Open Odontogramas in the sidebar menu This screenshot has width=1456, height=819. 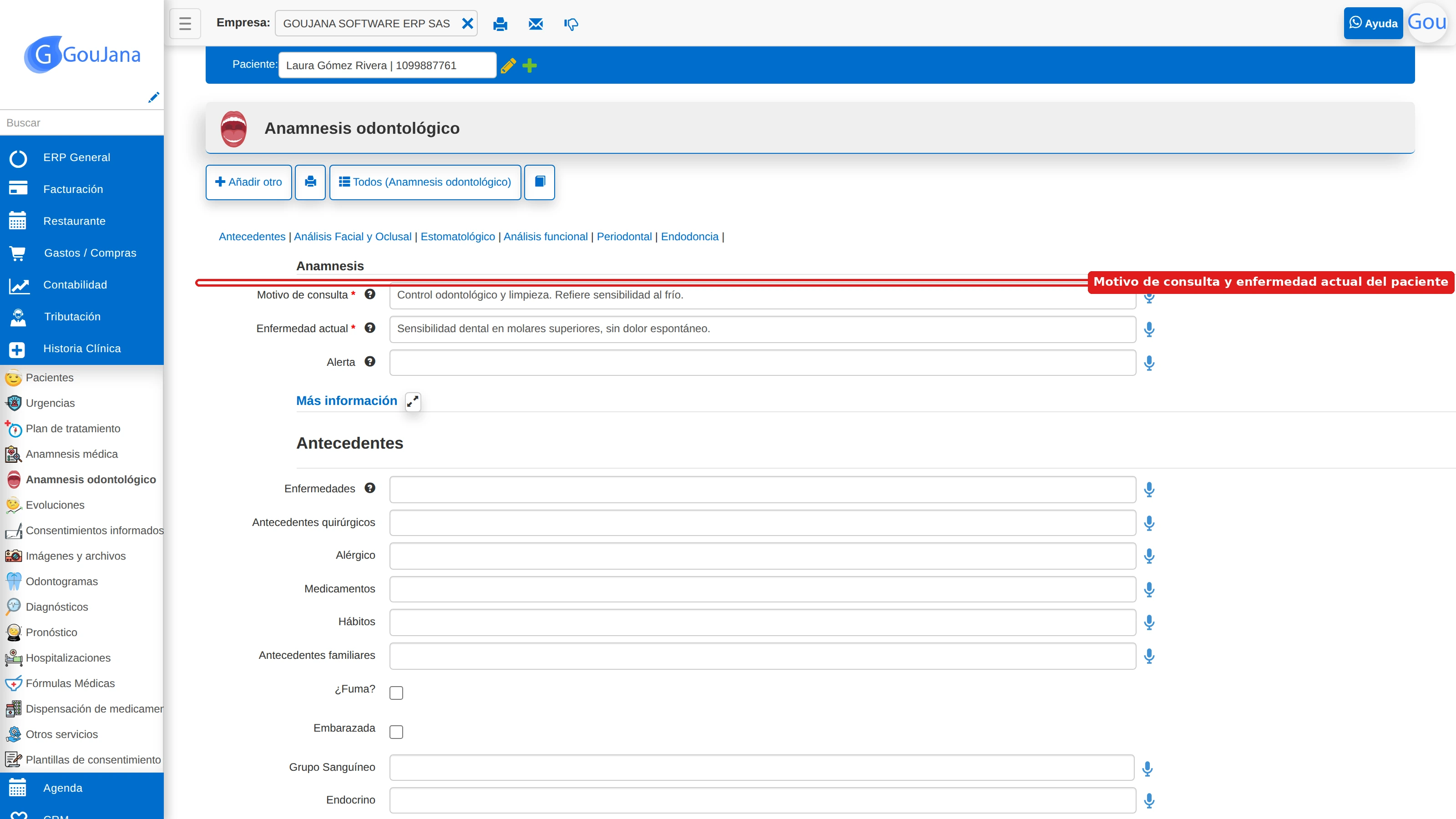(x=61, y=581)
